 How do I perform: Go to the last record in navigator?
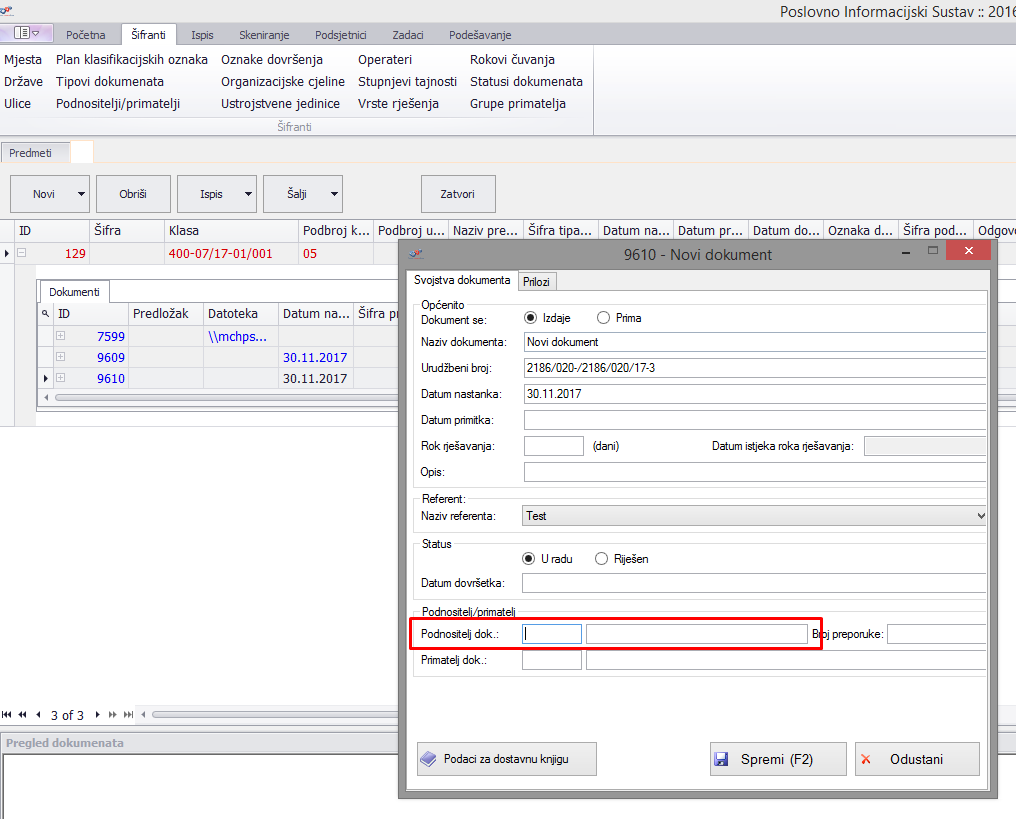click(x=127, y=715)
